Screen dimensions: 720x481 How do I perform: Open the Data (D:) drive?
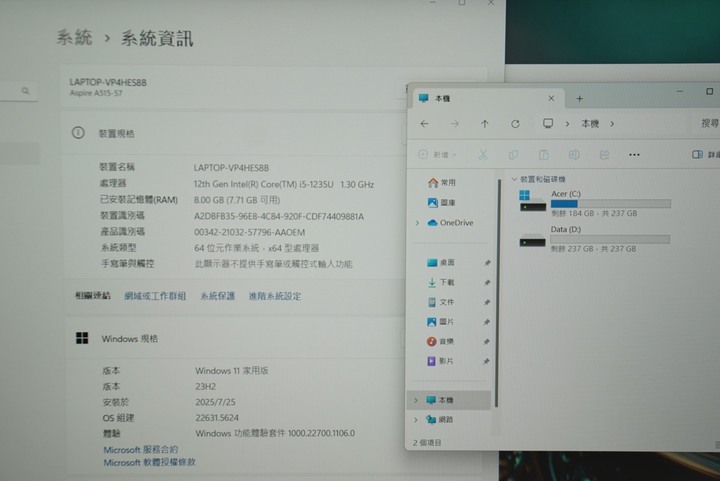pos(595,239)
